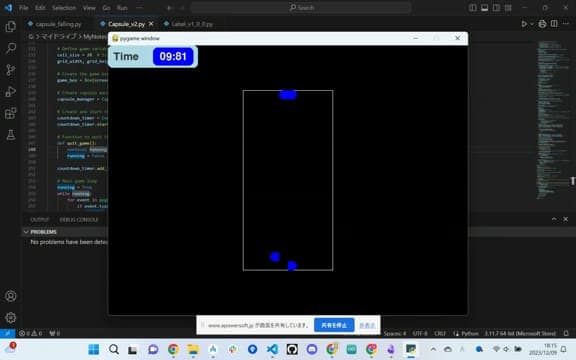Image resolution: width=576 pixels, height=360 pixels.
Task: Open the Selection menu
Action: (64, 8)
